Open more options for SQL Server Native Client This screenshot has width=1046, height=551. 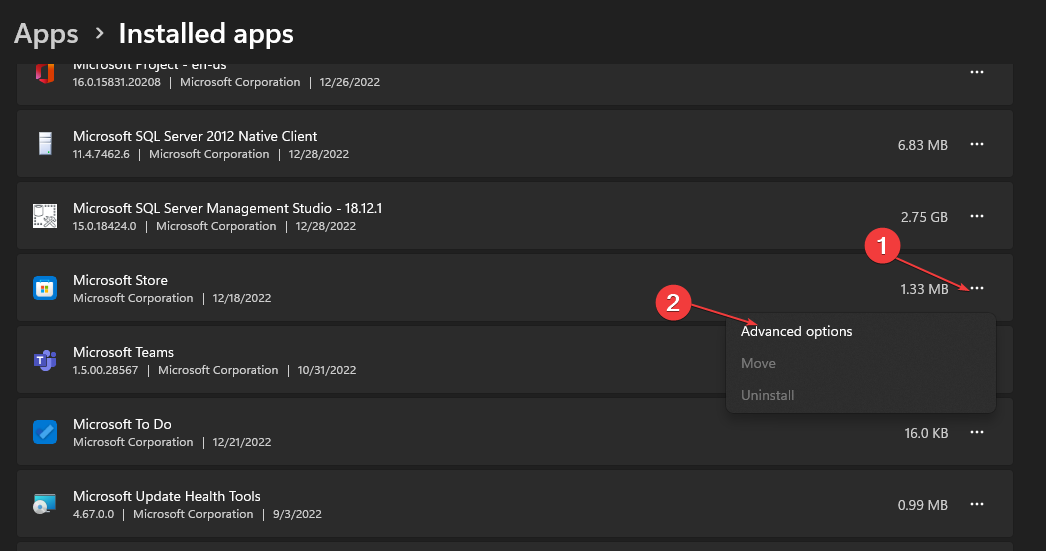[x=977, y=144]
